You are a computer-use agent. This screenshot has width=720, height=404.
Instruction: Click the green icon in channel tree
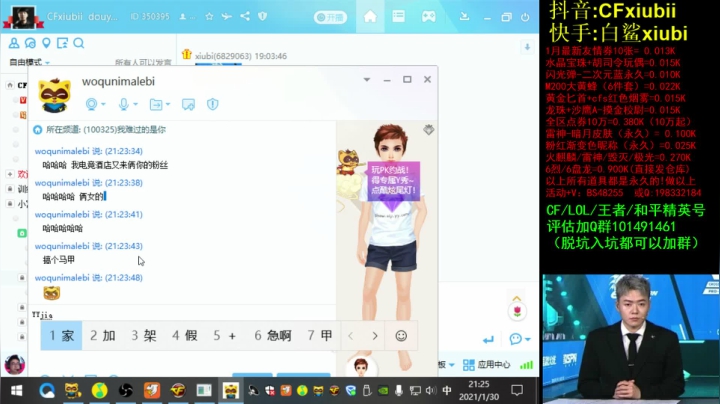coord(22,233)
